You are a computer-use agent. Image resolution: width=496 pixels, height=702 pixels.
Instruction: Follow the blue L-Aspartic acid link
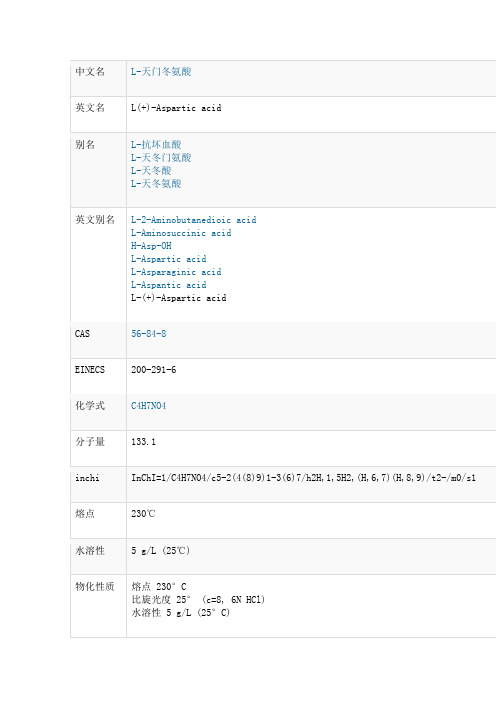click(168, 259)
